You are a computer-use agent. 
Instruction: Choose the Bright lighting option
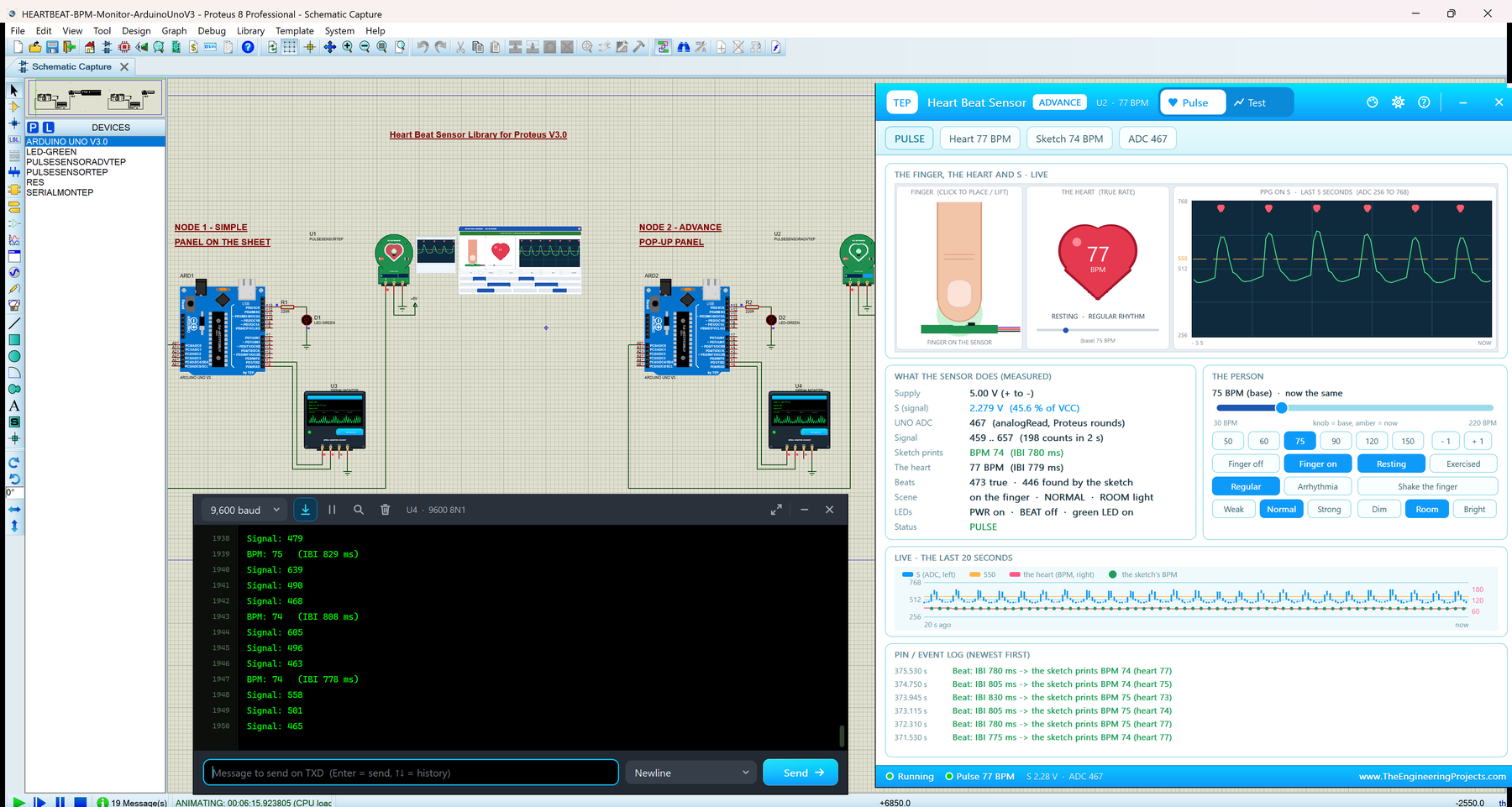point(1474,509)
